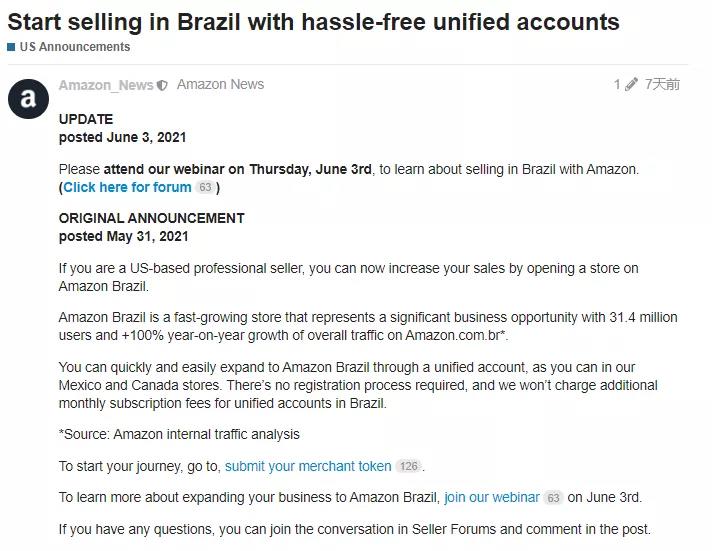Click the 63 badge after webinar link
The height and width of the screenshot is (551, 712).
(x=553, y=498)
